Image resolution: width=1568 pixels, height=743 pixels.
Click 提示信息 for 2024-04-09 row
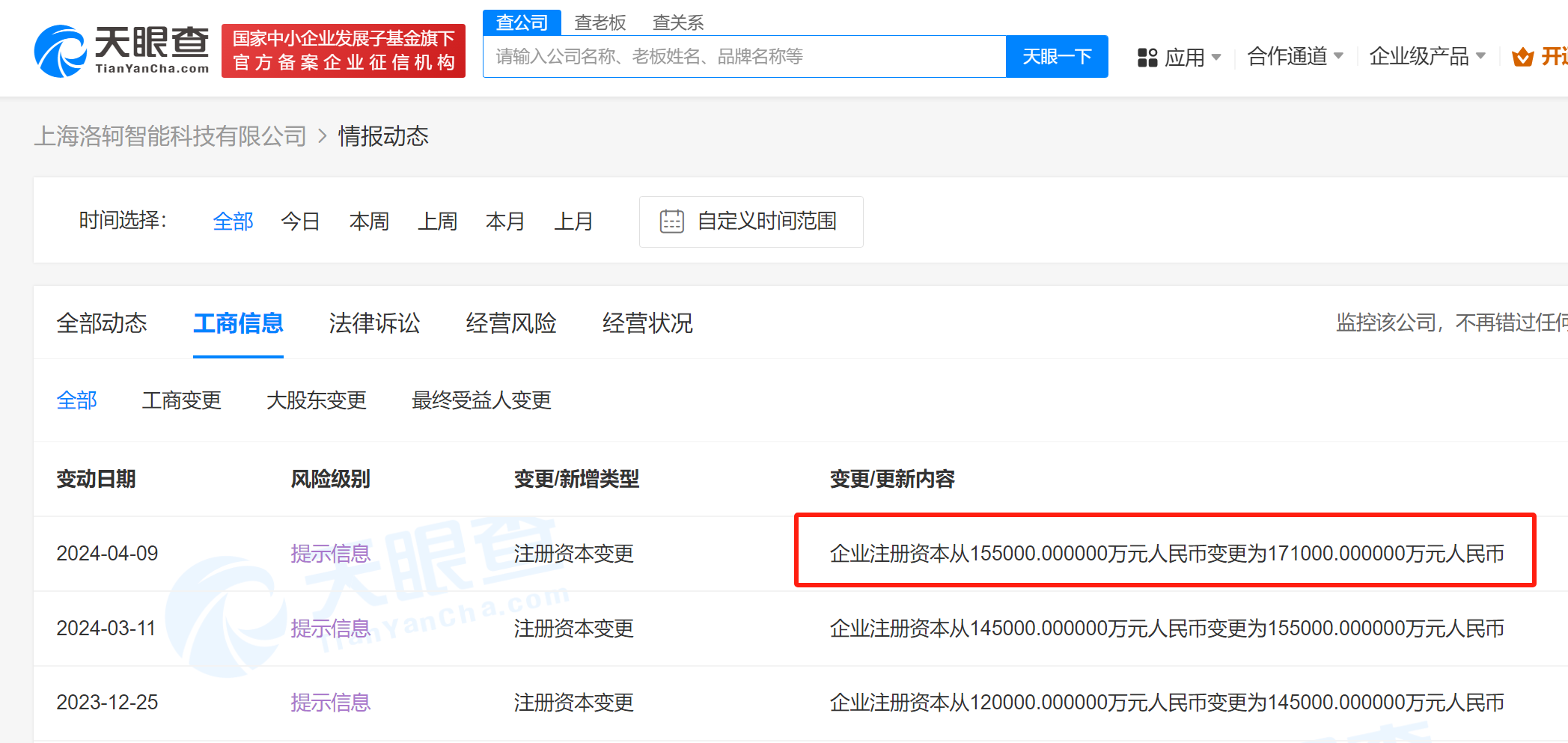click(x=331, y=554)
